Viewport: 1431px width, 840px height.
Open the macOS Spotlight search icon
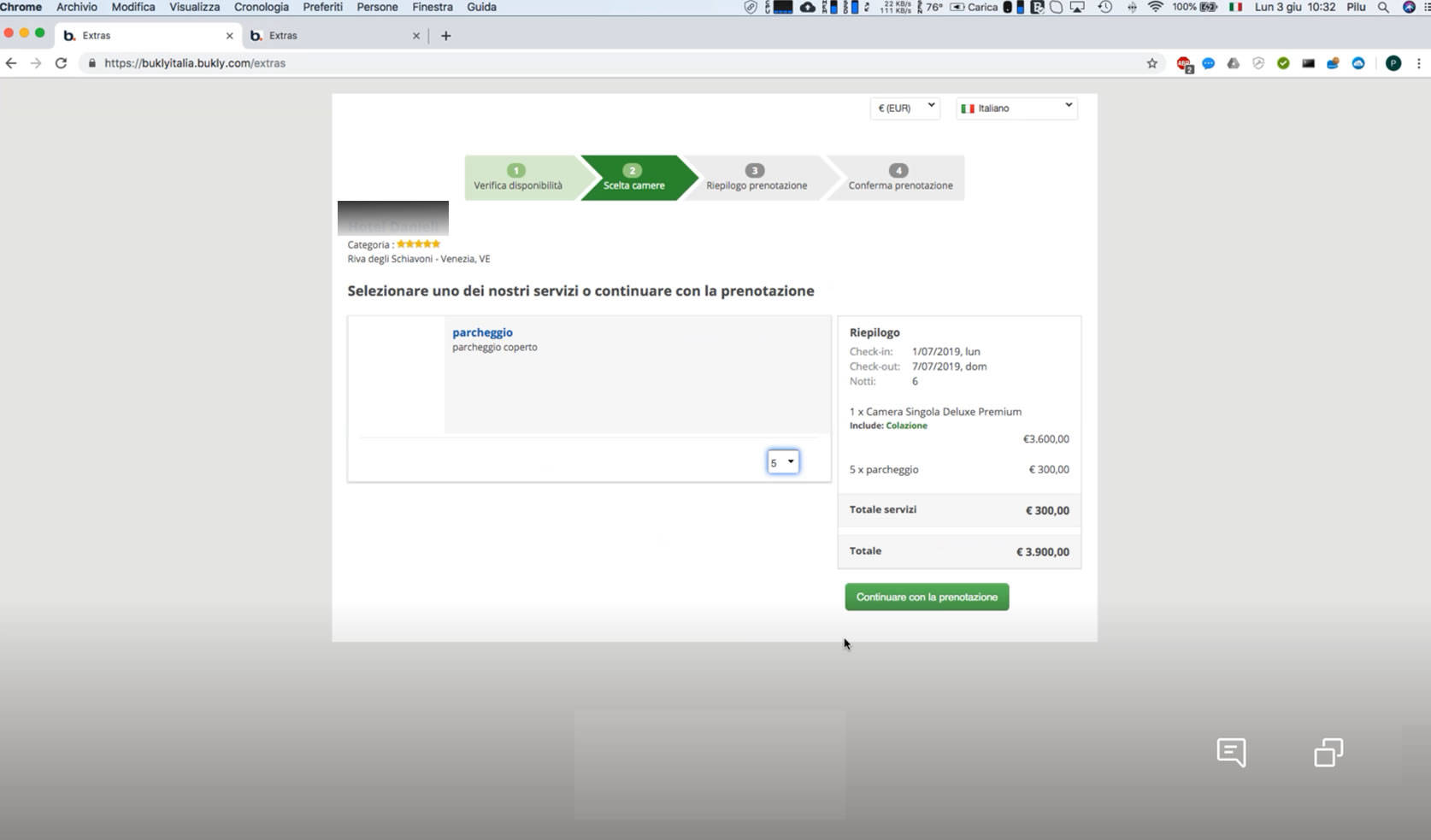1383,7
